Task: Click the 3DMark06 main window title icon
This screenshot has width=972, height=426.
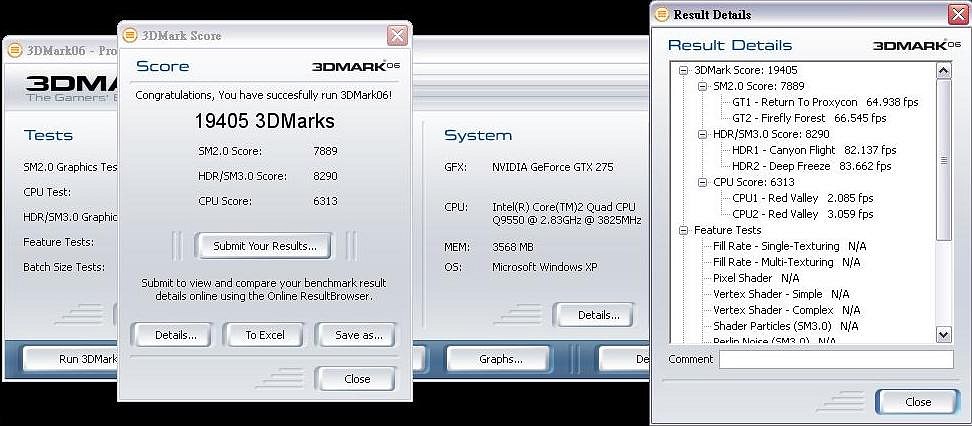Action: 14,50
